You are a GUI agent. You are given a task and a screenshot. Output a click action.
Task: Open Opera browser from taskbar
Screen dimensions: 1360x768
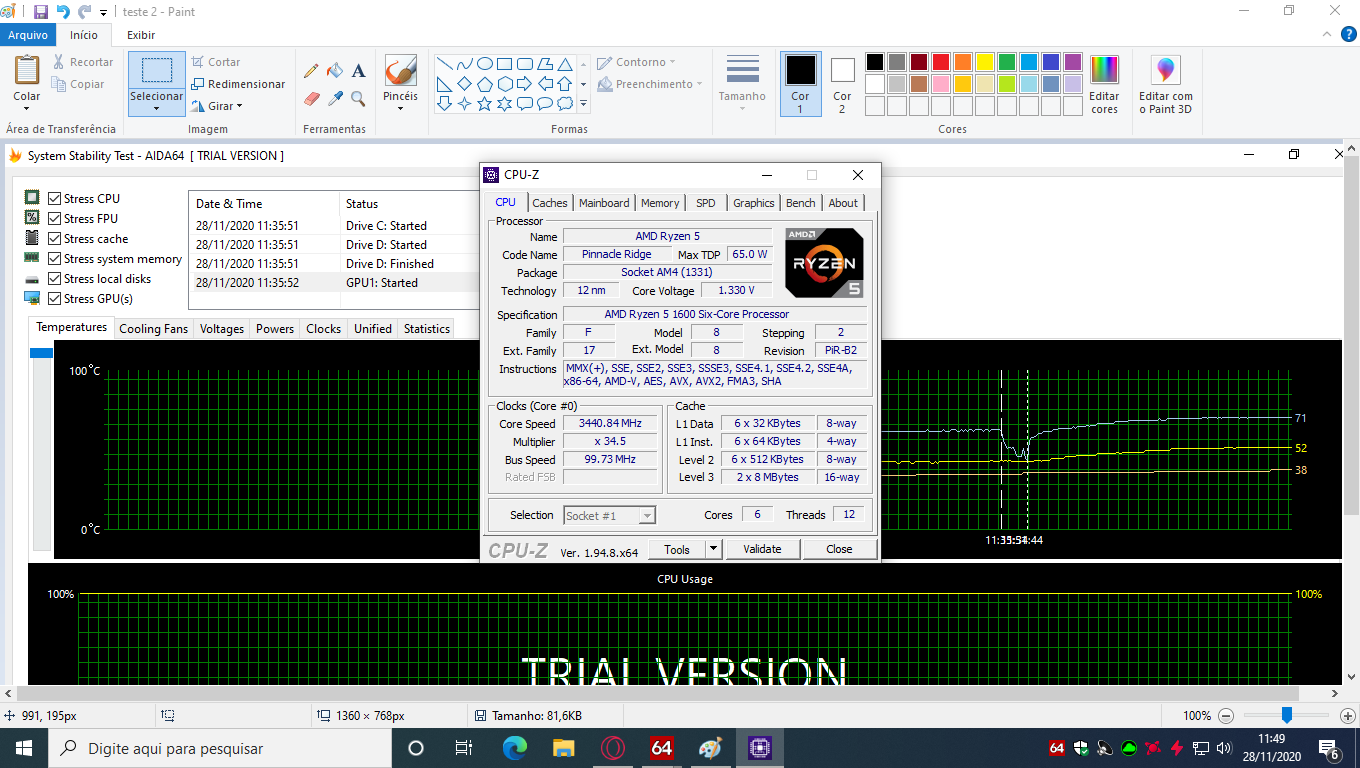[613, 748]
